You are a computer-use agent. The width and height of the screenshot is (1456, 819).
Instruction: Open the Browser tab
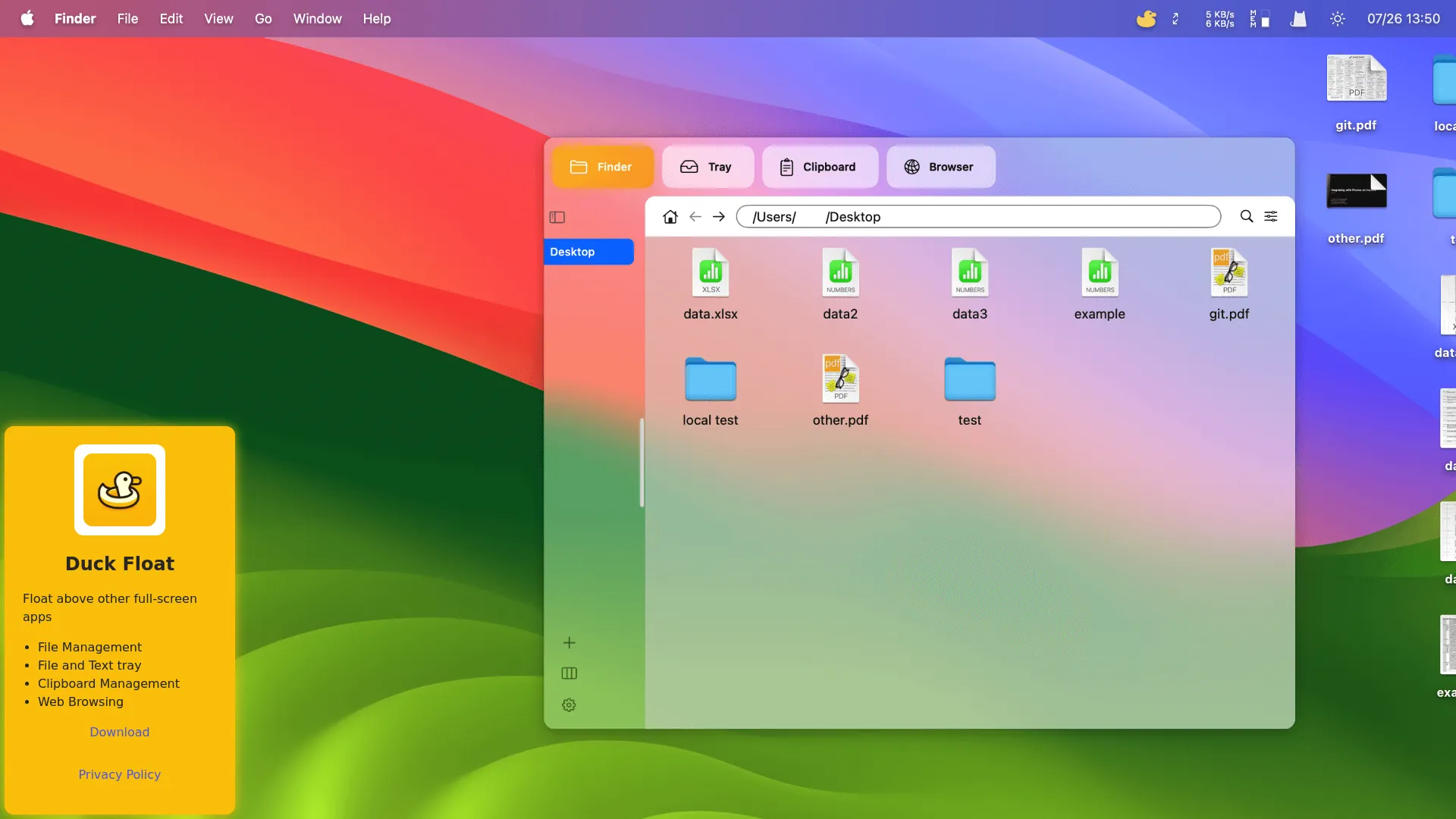click(x=940, y=167)
